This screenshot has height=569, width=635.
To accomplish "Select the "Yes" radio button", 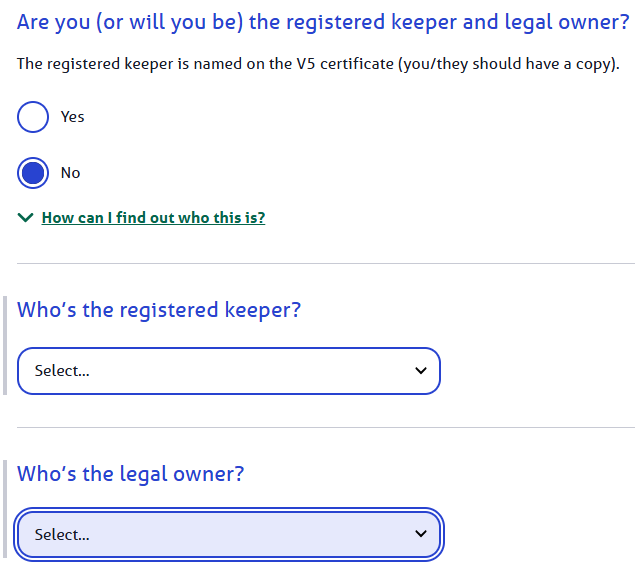I will click(x=33, y=117).
